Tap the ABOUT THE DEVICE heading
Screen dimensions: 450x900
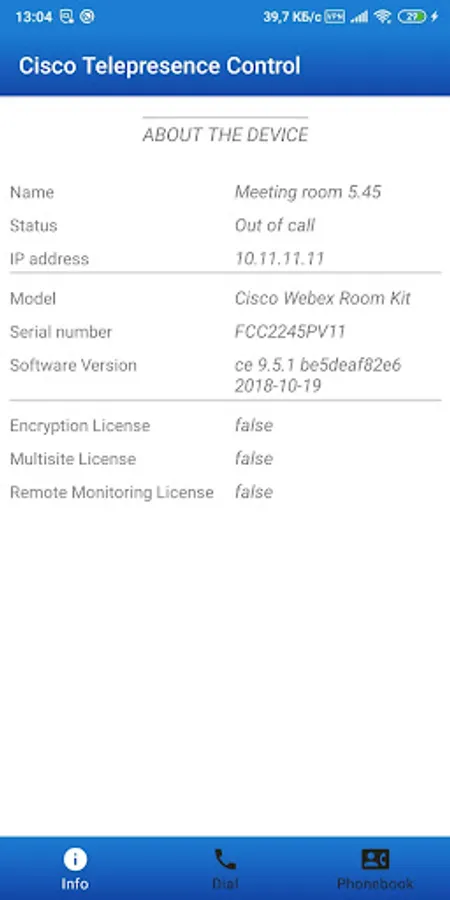[226, 135]
